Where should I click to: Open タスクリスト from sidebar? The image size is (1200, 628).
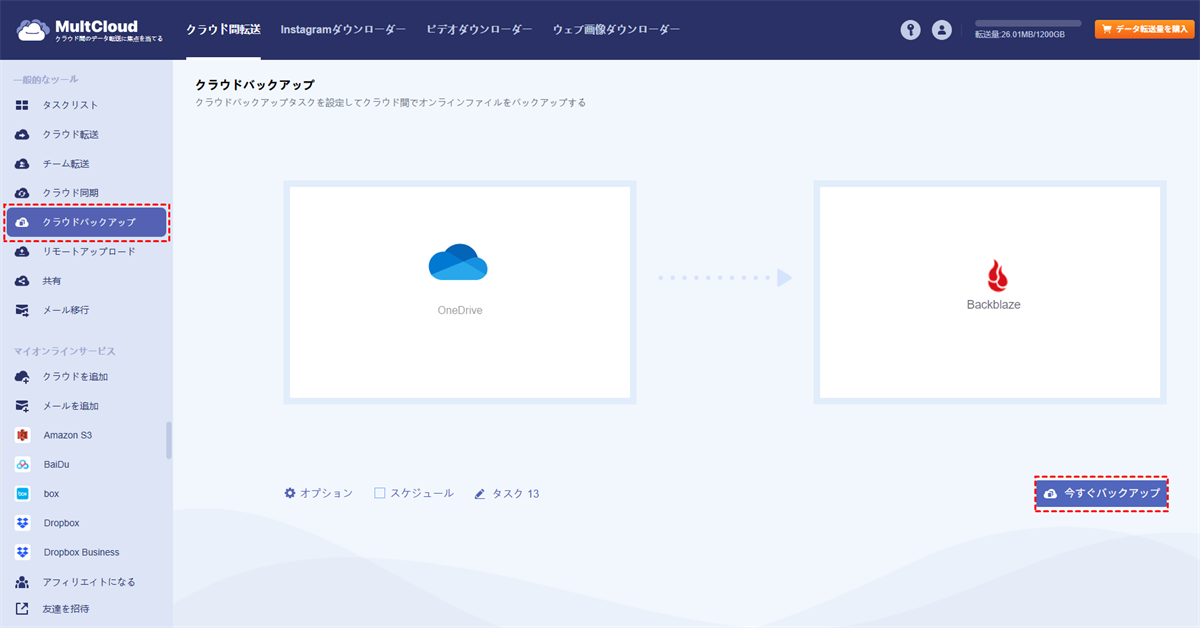click(70, 105)
